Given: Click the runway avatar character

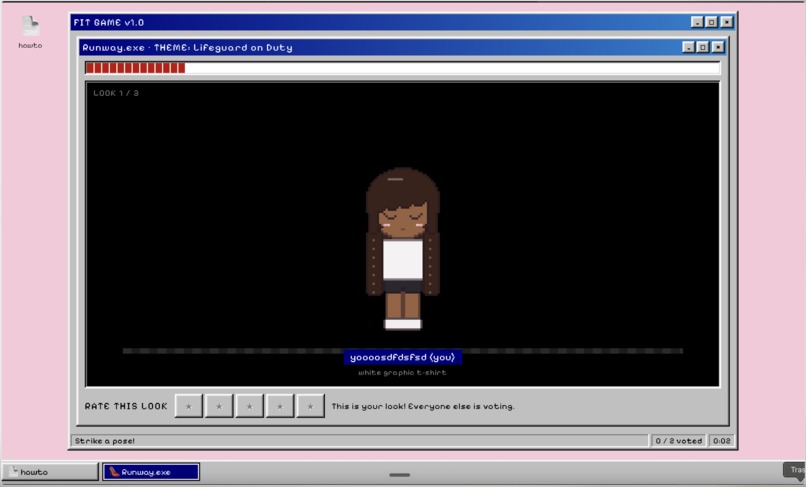Looking at the screenshot, I should point(402,248).
